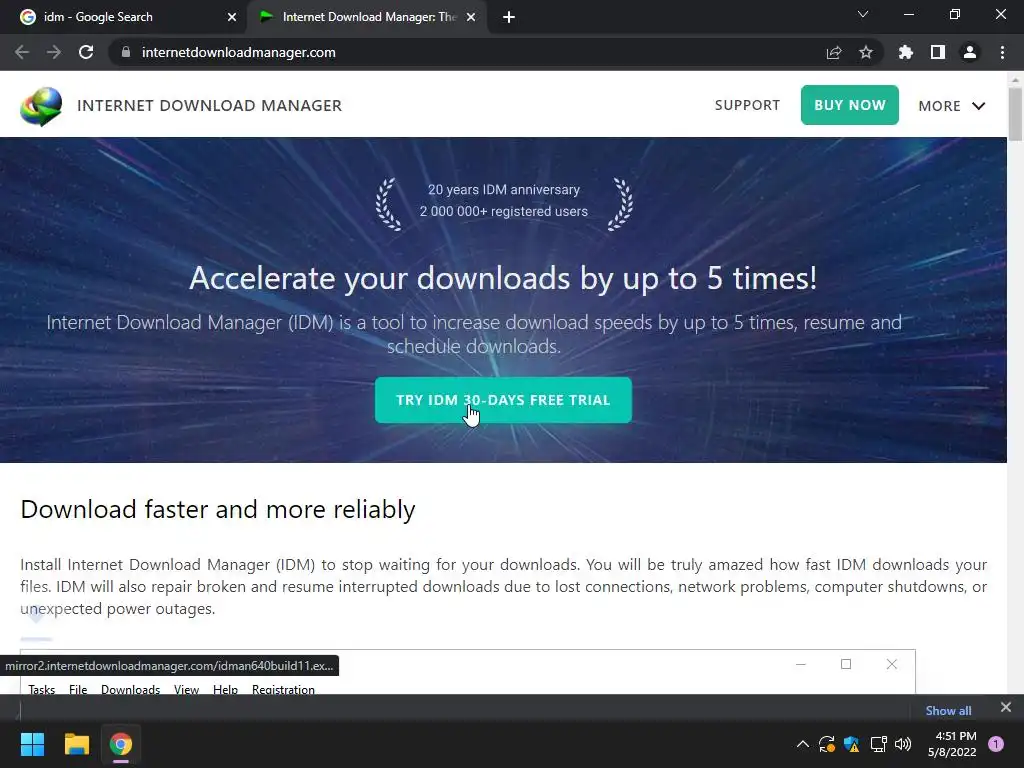1024x768 pixels.
Task: Open volume speaker tray icon
Action: click(x=903, y=744)
